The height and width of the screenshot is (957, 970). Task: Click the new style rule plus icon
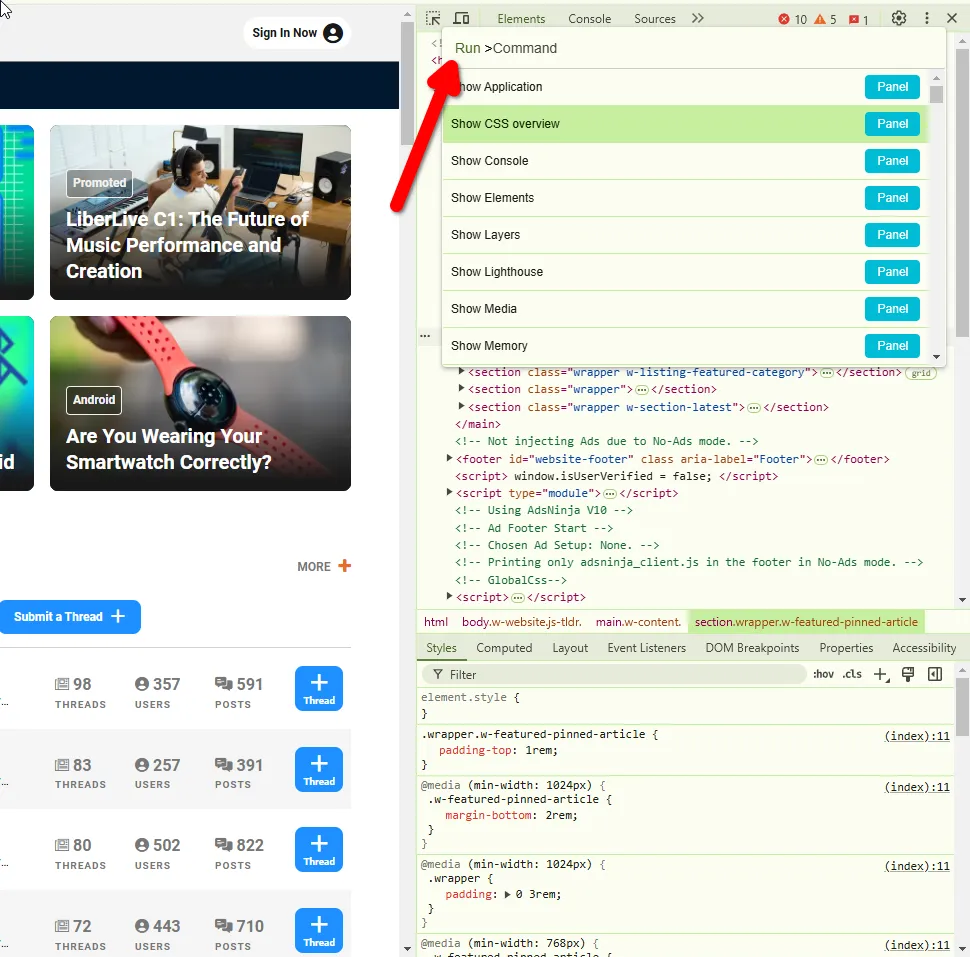pyautogui.click(x=880, y=675)
